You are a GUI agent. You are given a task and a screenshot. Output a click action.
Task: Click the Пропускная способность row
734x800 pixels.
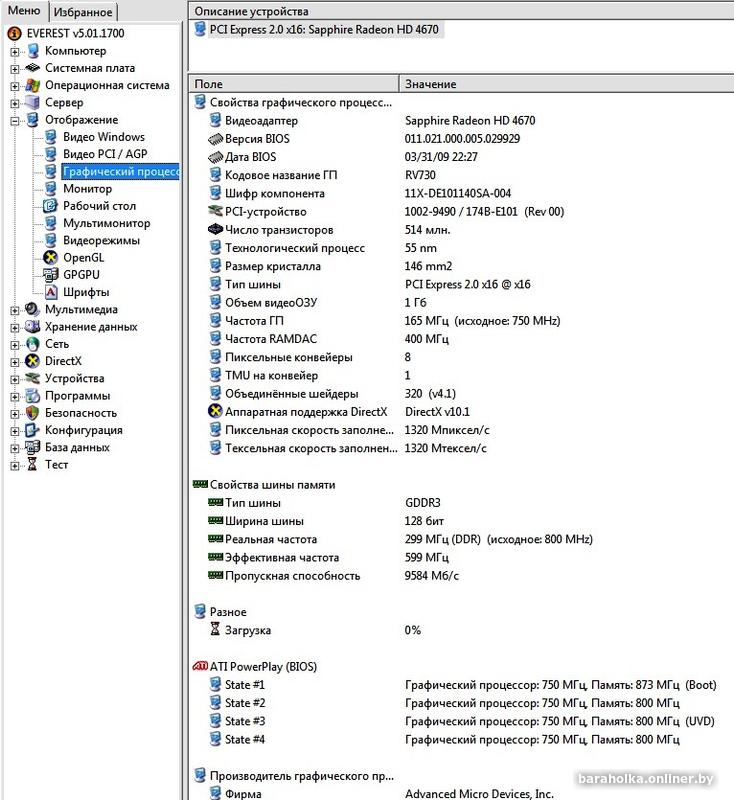(461, 576)
